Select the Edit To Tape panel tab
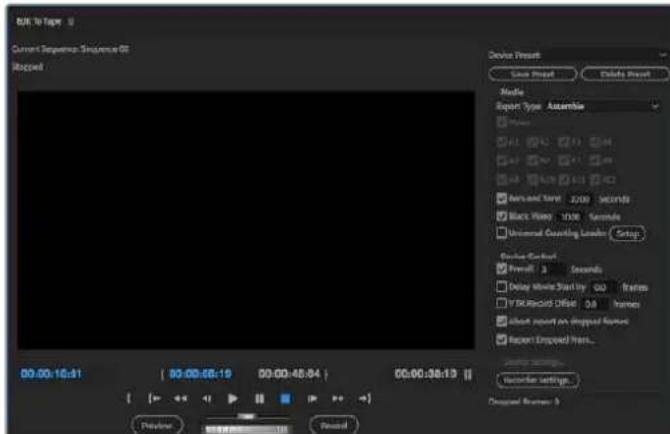The height and width of the screenshot is (434, 670). 39,21
